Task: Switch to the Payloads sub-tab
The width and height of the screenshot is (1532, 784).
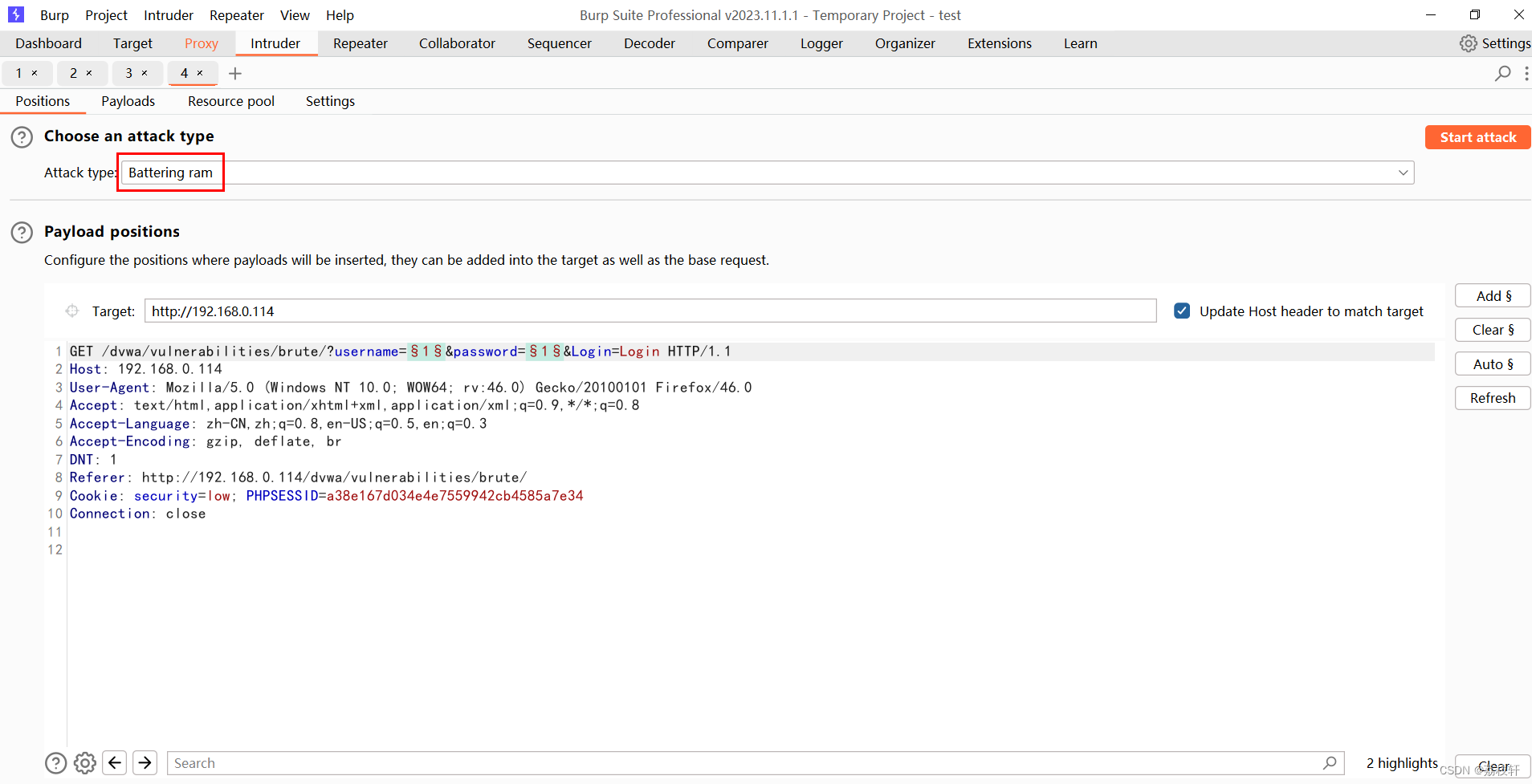Action: tap(128, 101)
